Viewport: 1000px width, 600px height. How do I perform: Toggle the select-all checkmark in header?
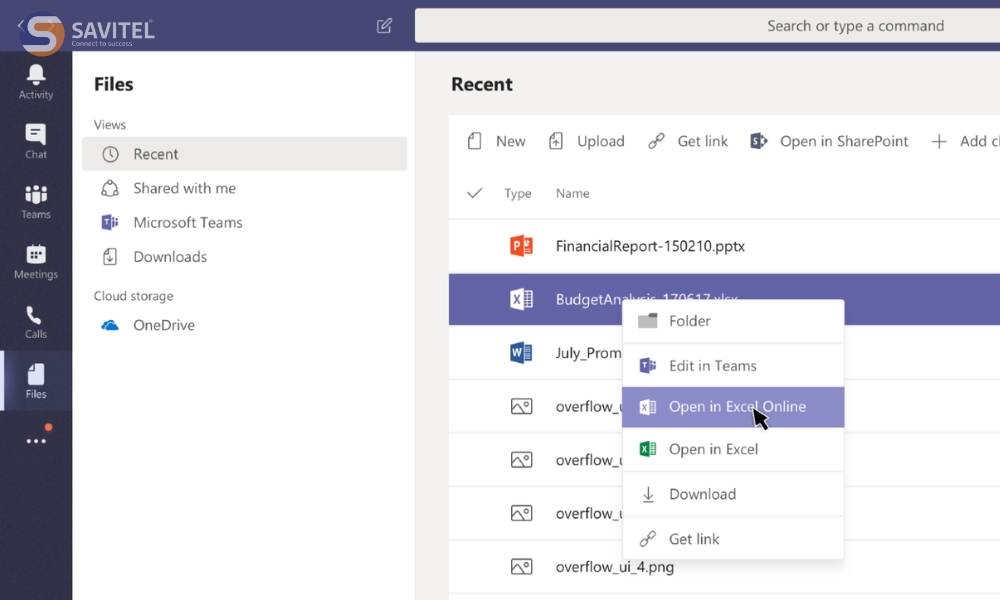tap(474, 193)
